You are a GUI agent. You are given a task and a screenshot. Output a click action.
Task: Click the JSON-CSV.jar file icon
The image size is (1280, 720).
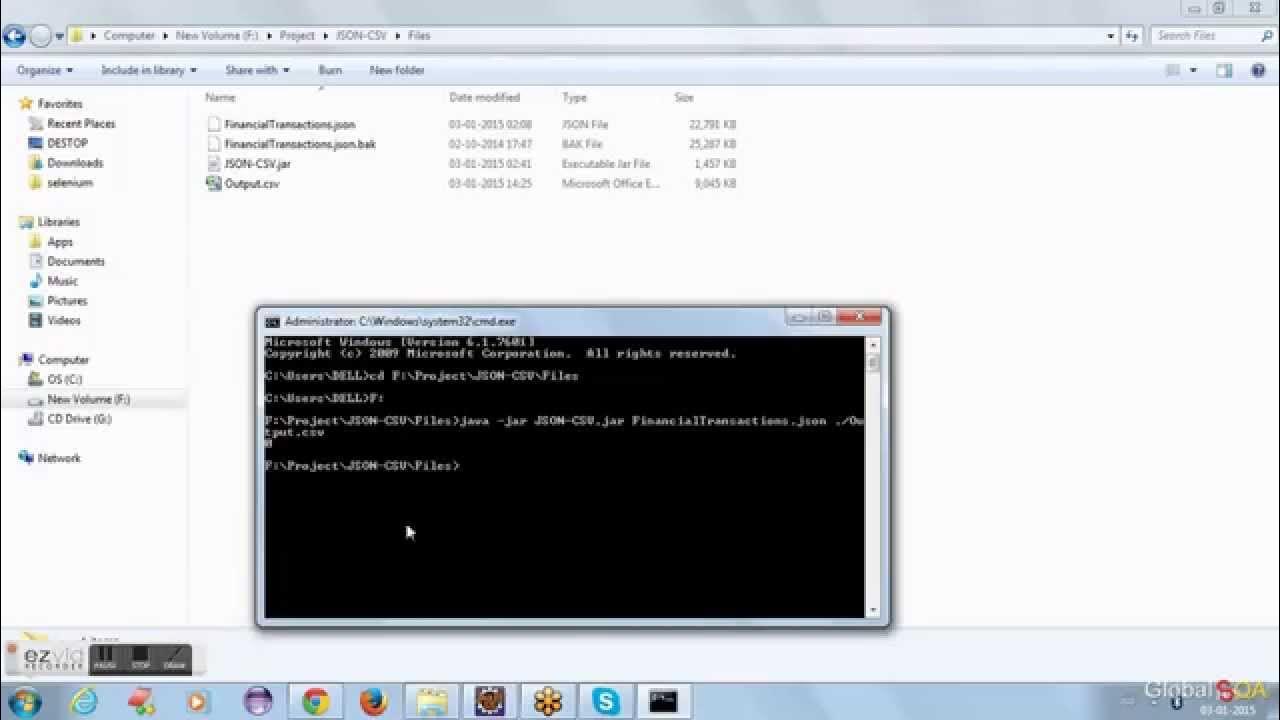click(x=213, y=163)
